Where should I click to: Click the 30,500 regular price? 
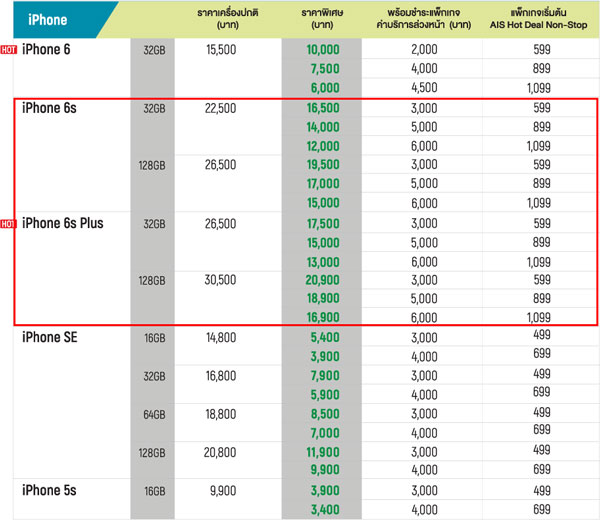[x=219, y=281]
